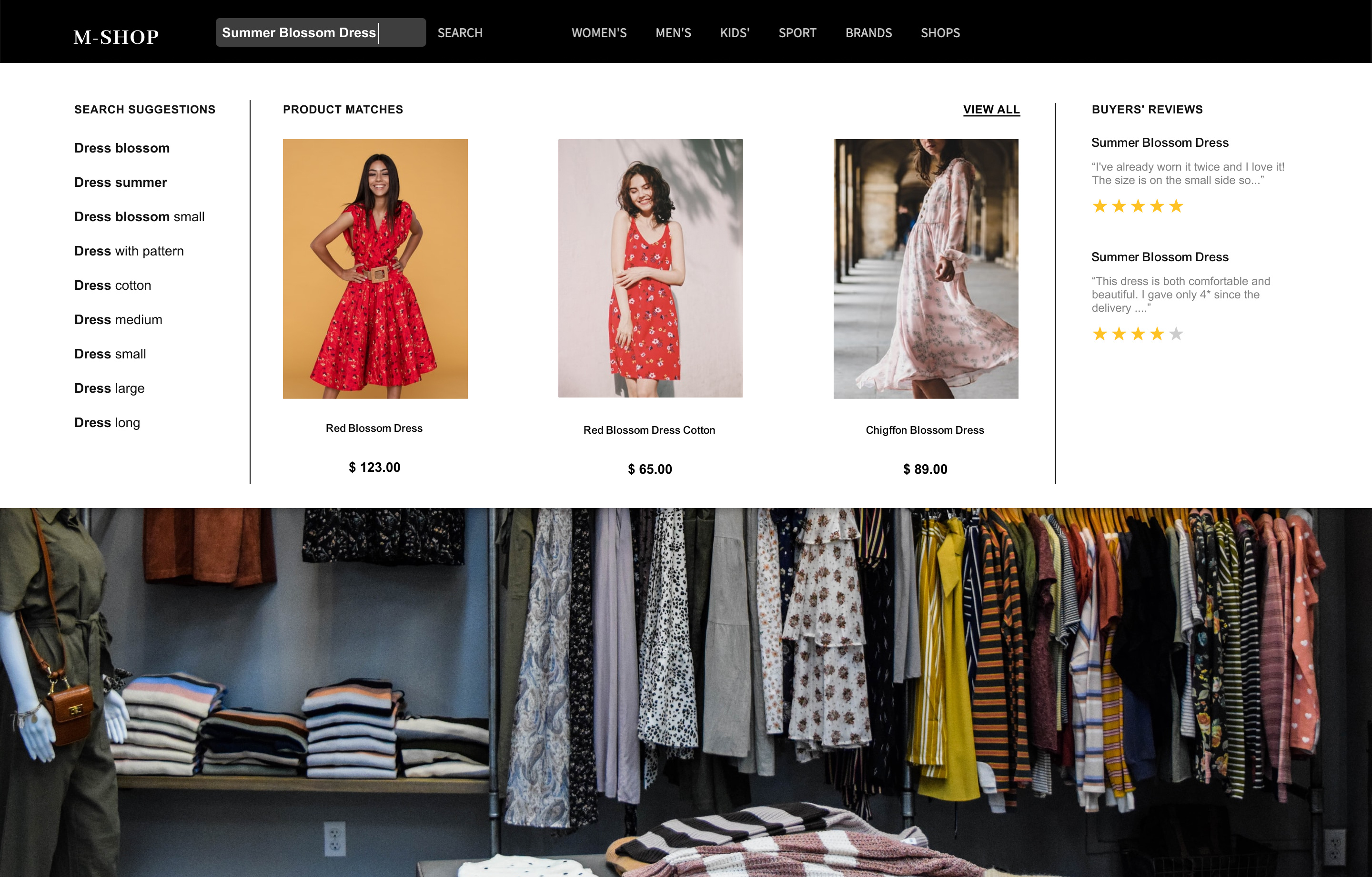
Task: Go to the SPORT section
Action: [x=797, y=33]
